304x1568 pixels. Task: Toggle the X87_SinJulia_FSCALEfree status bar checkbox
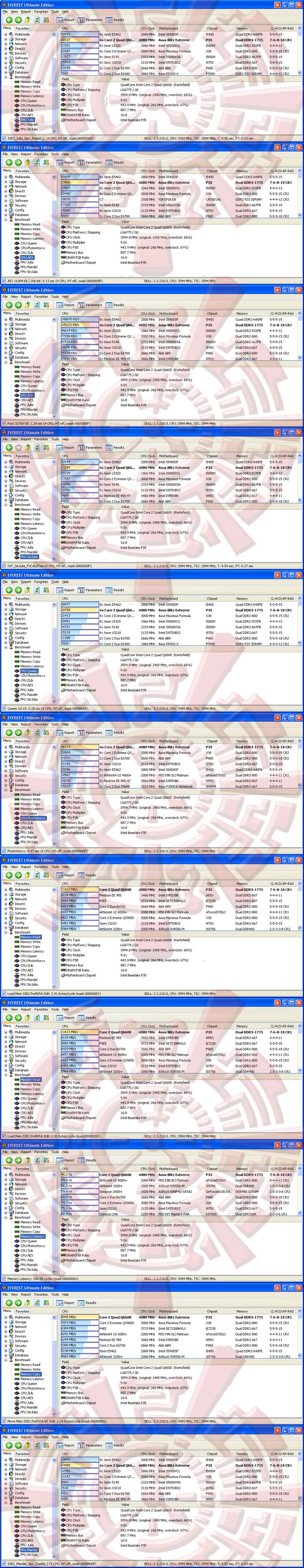point(4,566)
